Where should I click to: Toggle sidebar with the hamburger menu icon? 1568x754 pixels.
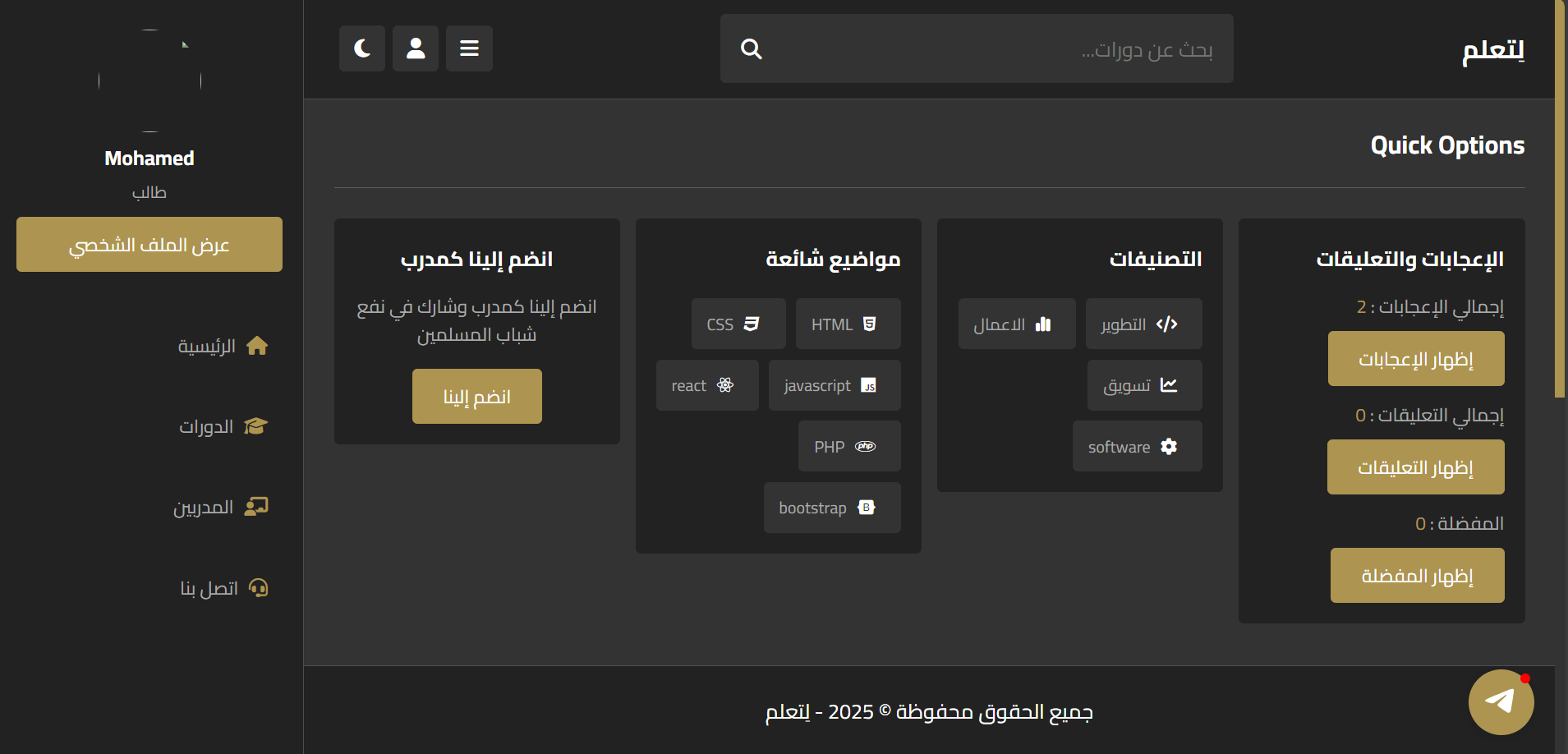coord(469,48)
